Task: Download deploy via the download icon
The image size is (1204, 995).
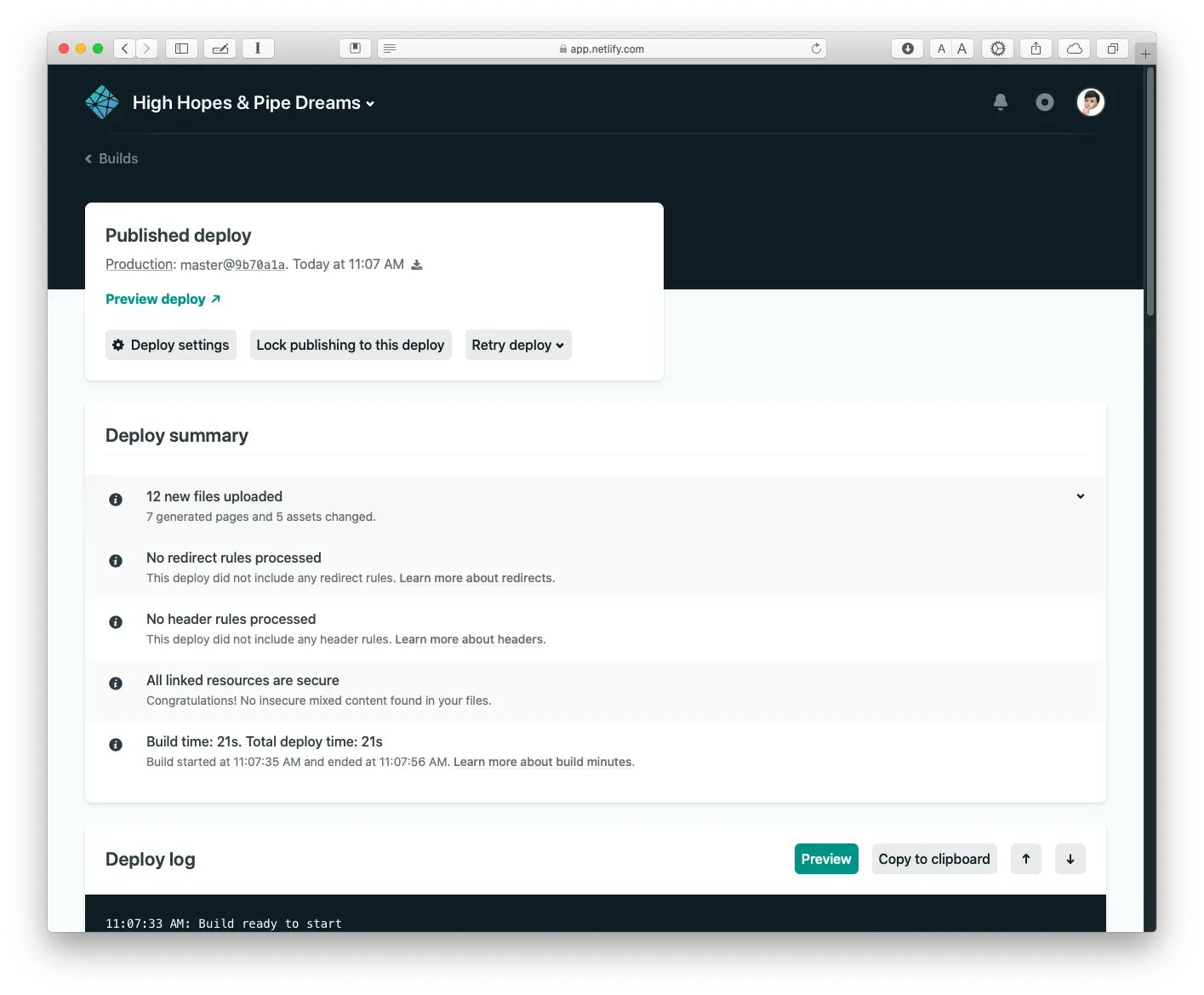Action: (x=417, y=265)
